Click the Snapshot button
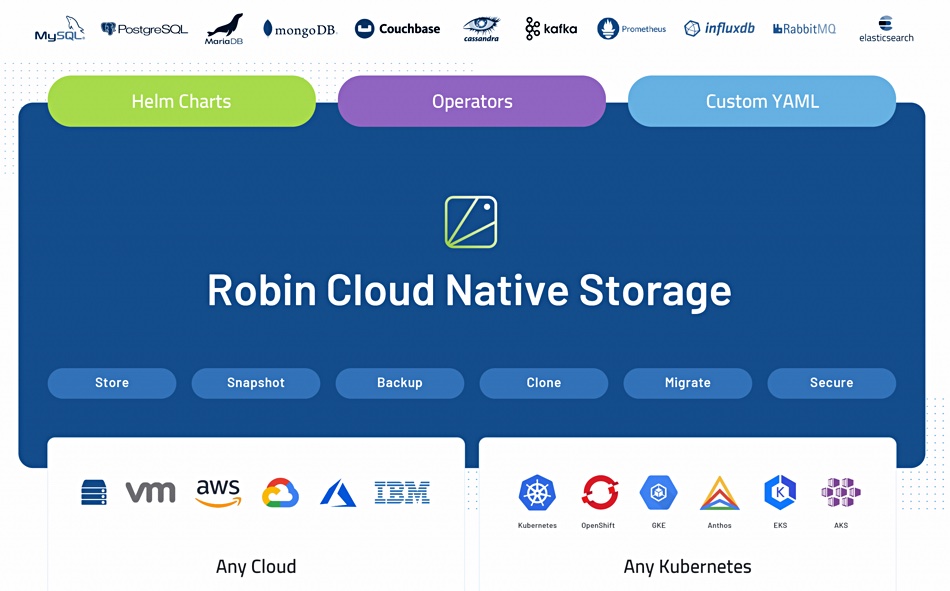 256,383
